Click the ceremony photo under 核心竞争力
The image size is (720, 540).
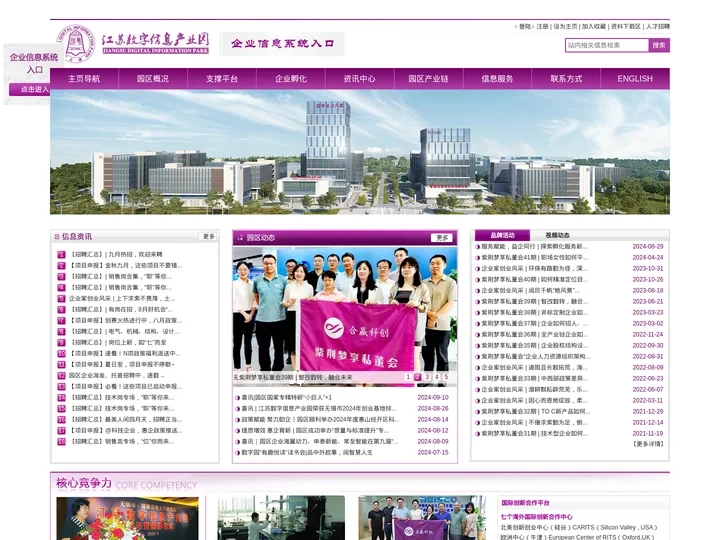click(x=127, y=518)
